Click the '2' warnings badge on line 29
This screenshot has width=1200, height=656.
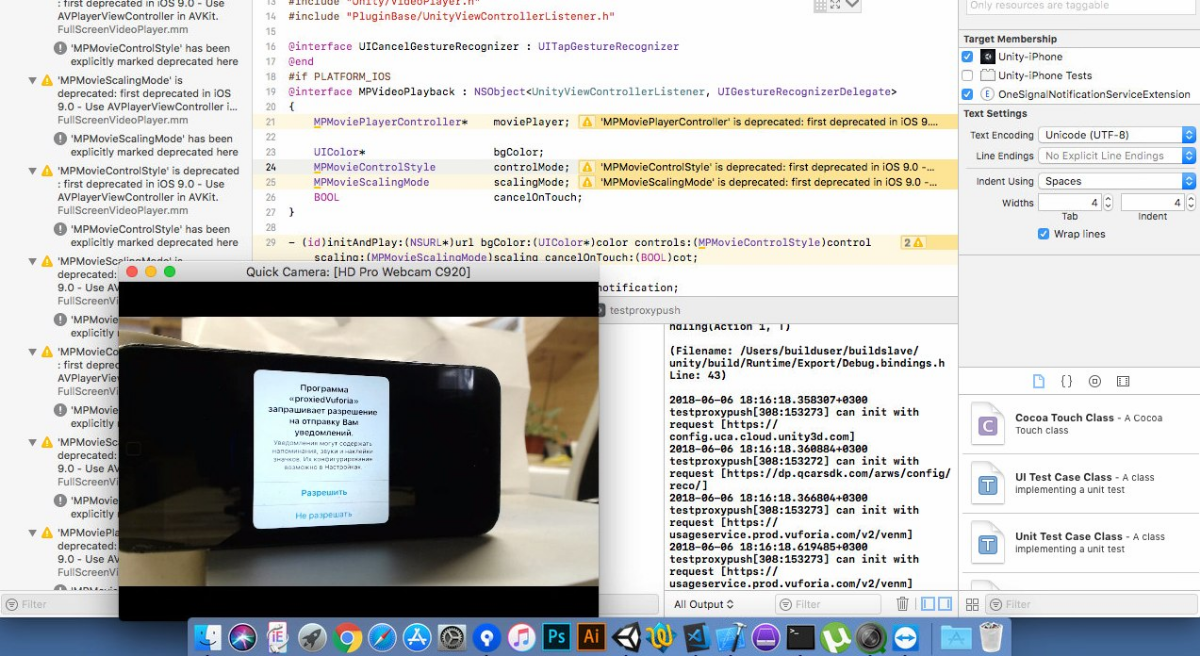913,243
